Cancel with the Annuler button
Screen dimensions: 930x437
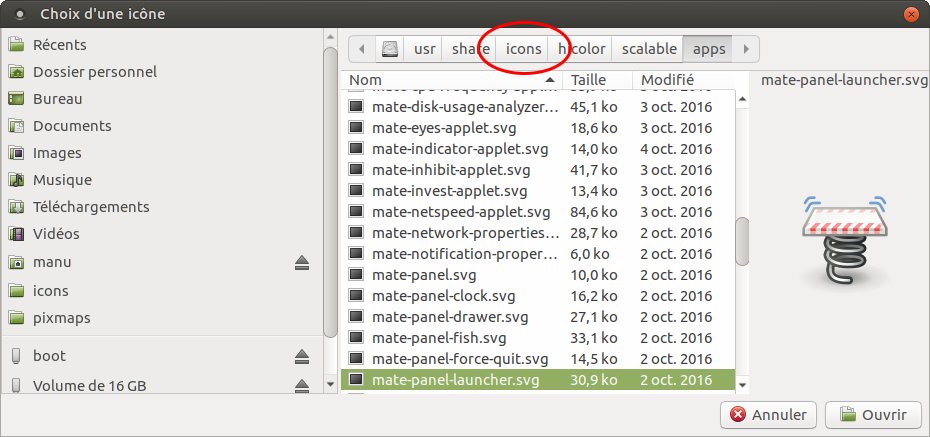coord(769,414)
